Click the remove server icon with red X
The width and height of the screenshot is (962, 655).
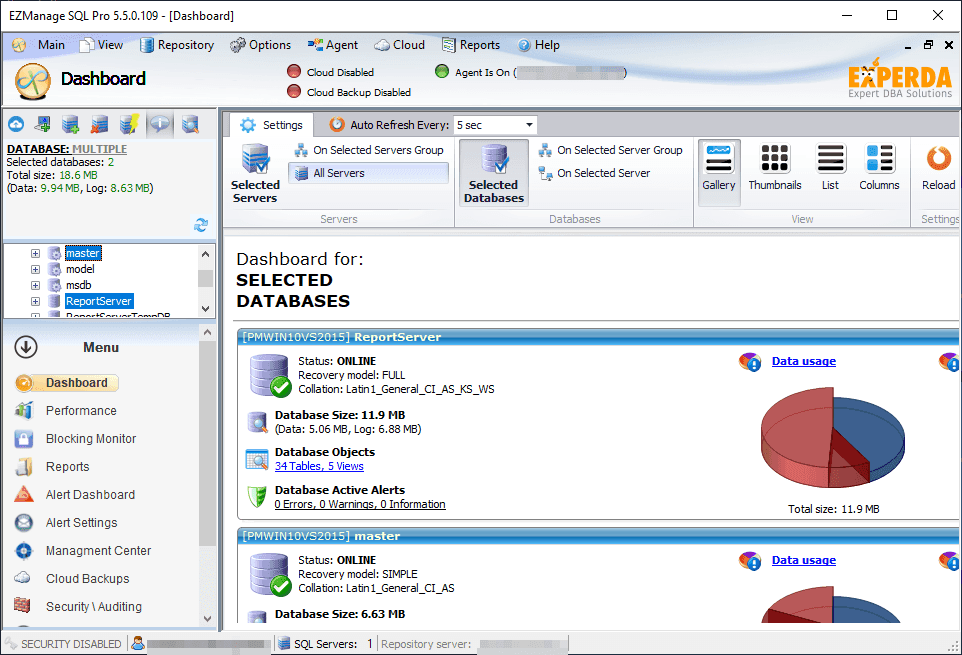(x=99, y=124)
